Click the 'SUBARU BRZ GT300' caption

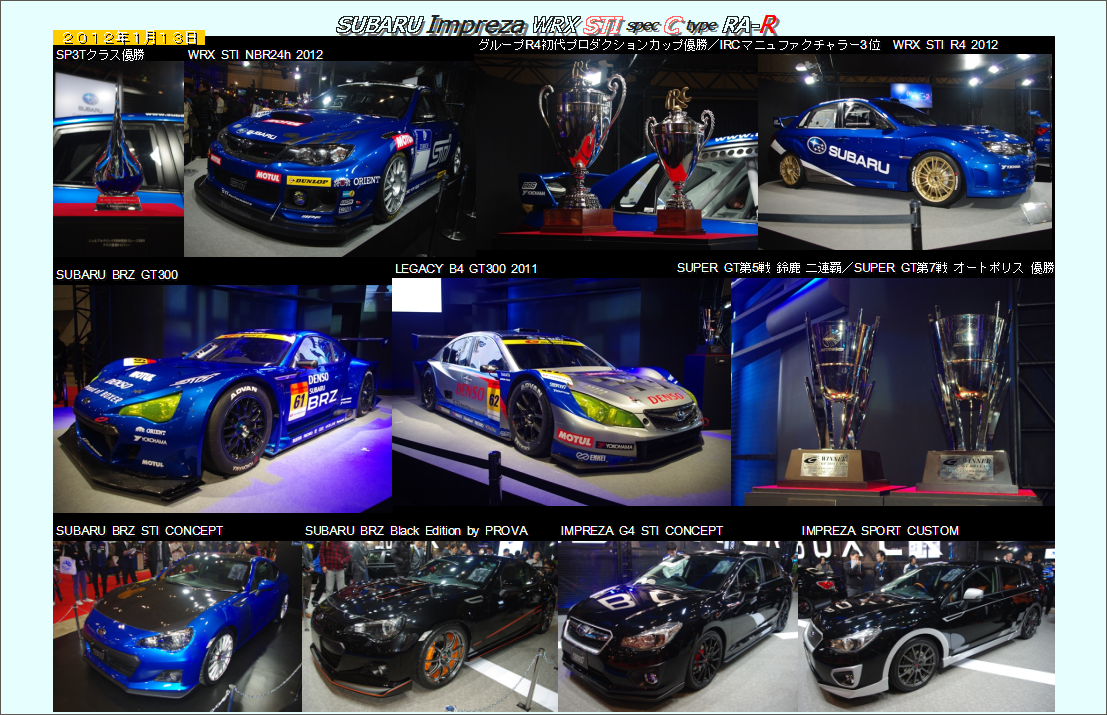[117, 275]
